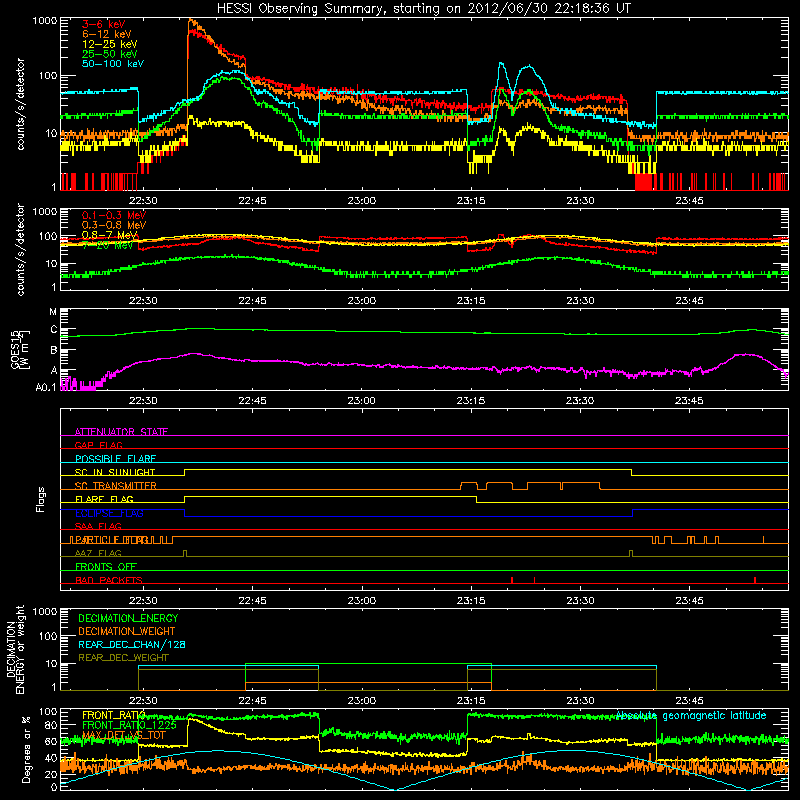Image resolution: width=800 pixels, height=800 pixels.
Task: Select the POSSIBLE_FLARE flag label
Action: pos(115,459)
